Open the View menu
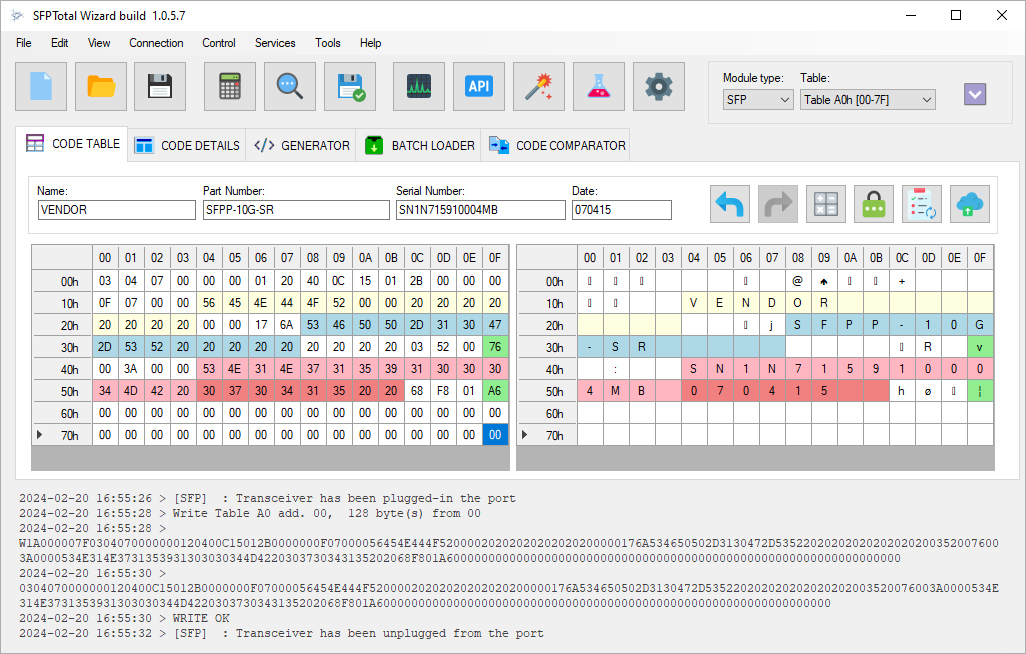The image size is (1026, 654). pyautogui.click(x=99, y=43)
